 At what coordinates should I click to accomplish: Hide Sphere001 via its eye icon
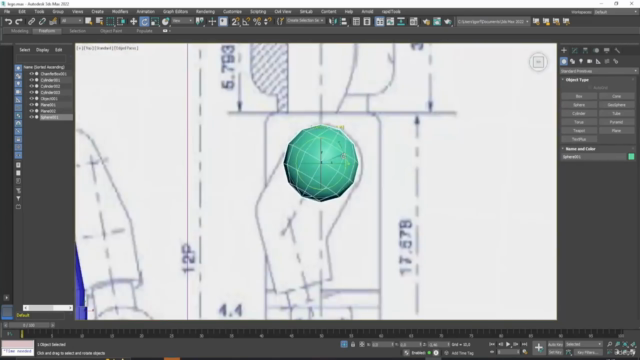tap(31, 117)
